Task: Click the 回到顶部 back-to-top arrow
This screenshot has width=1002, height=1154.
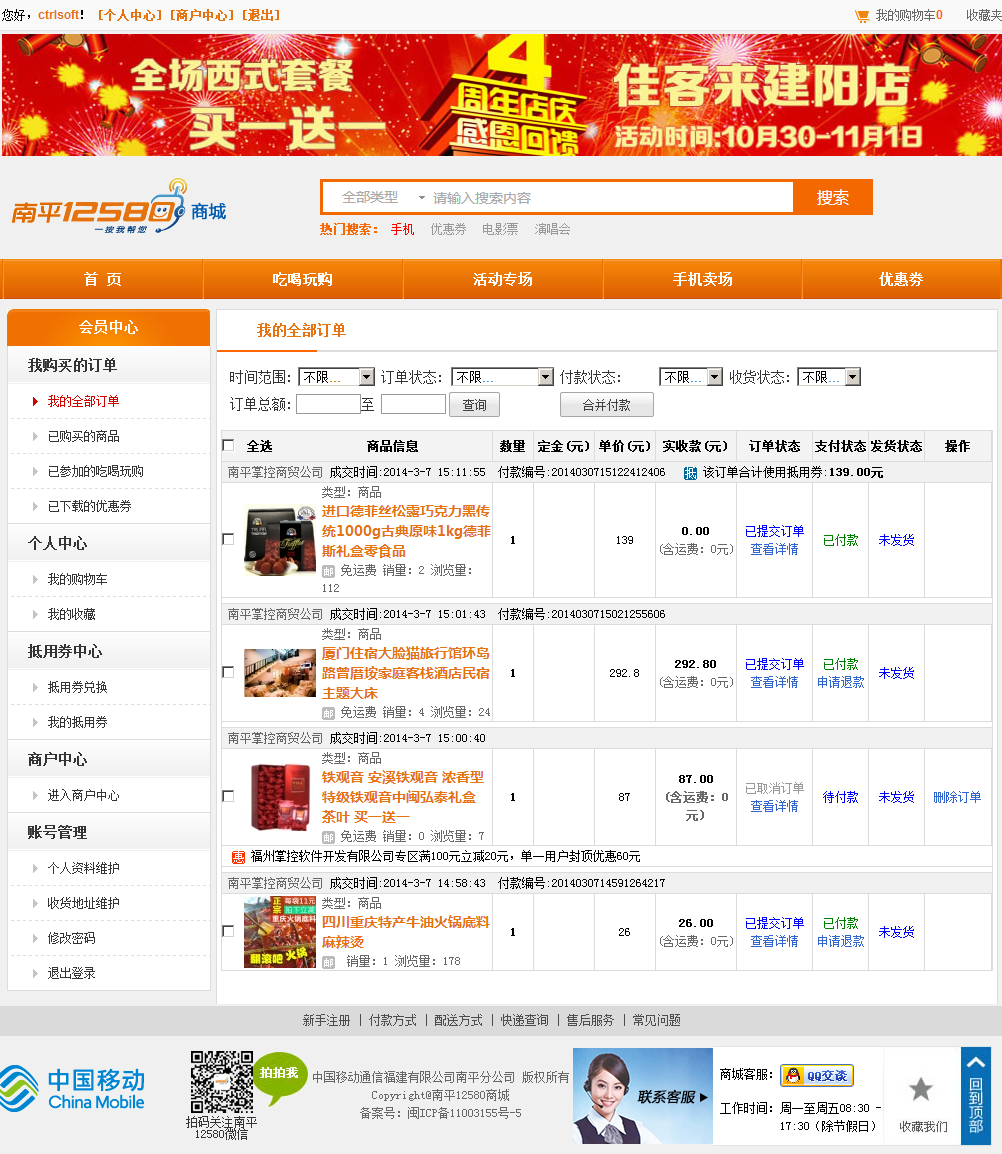Action: [975, 1096]
